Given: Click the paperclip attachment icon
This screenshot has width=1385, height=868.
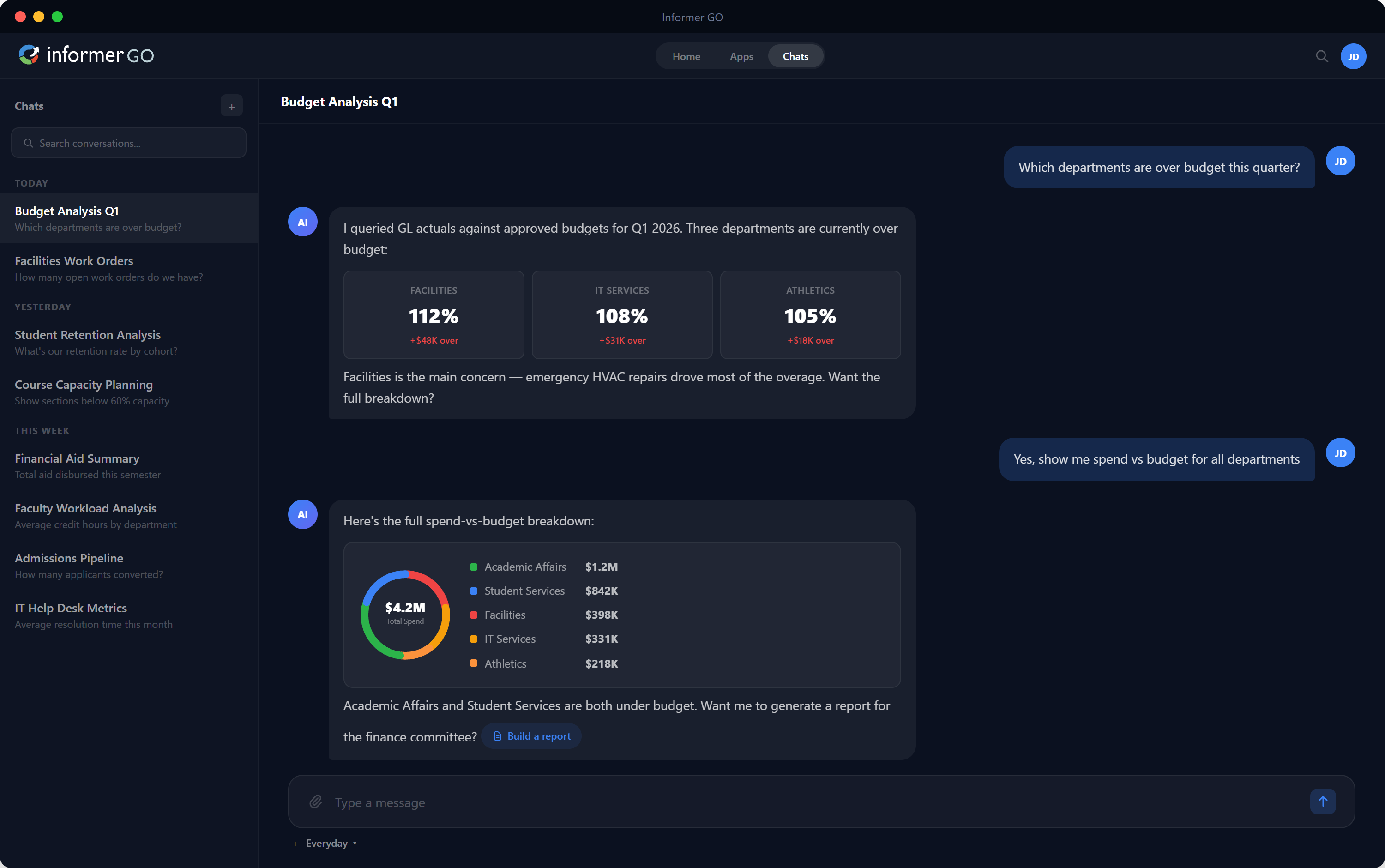Looking at the screenshot, I should pyautogui.click(x=316, y=802).
